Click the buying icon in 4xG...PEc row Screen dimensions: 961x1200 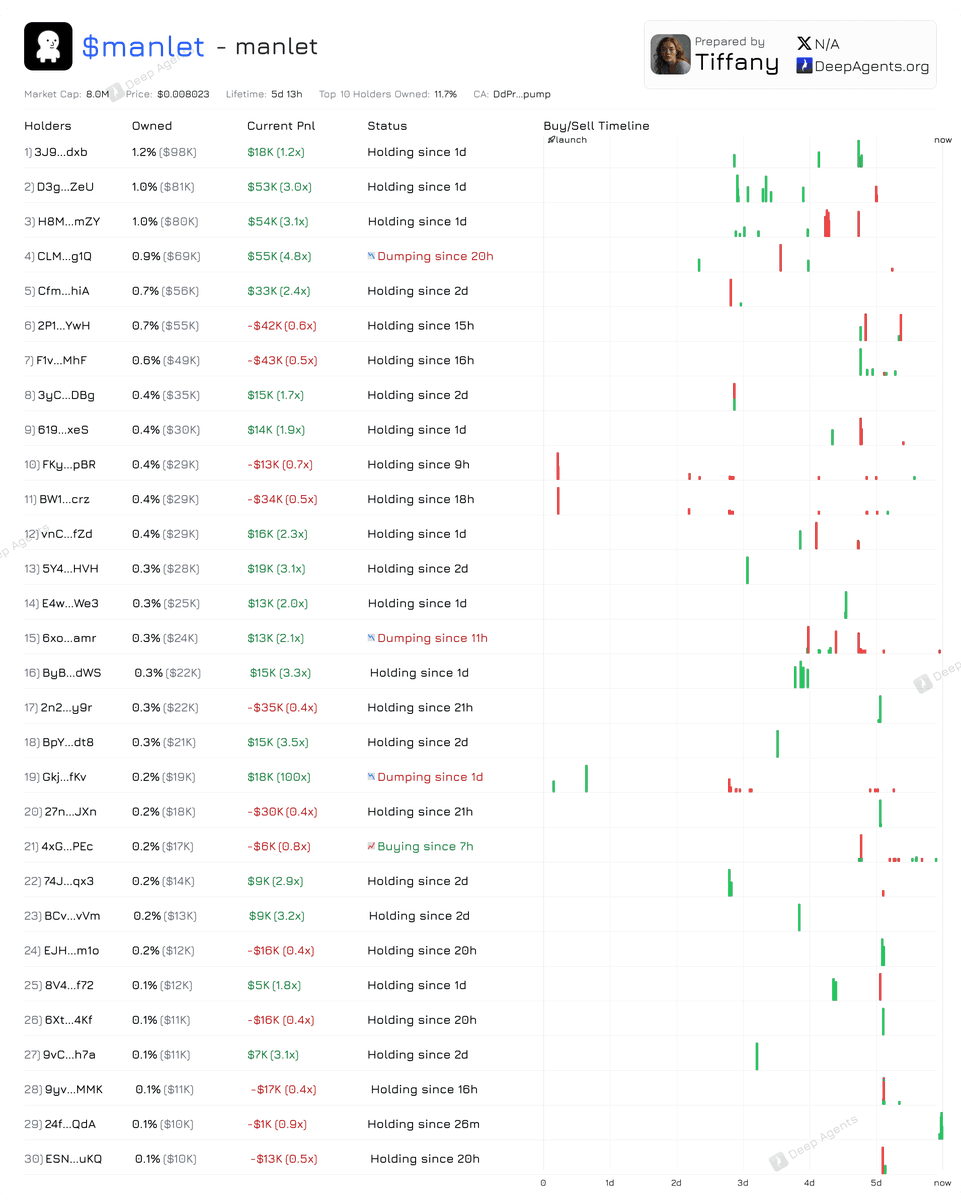tap(371, 846)
